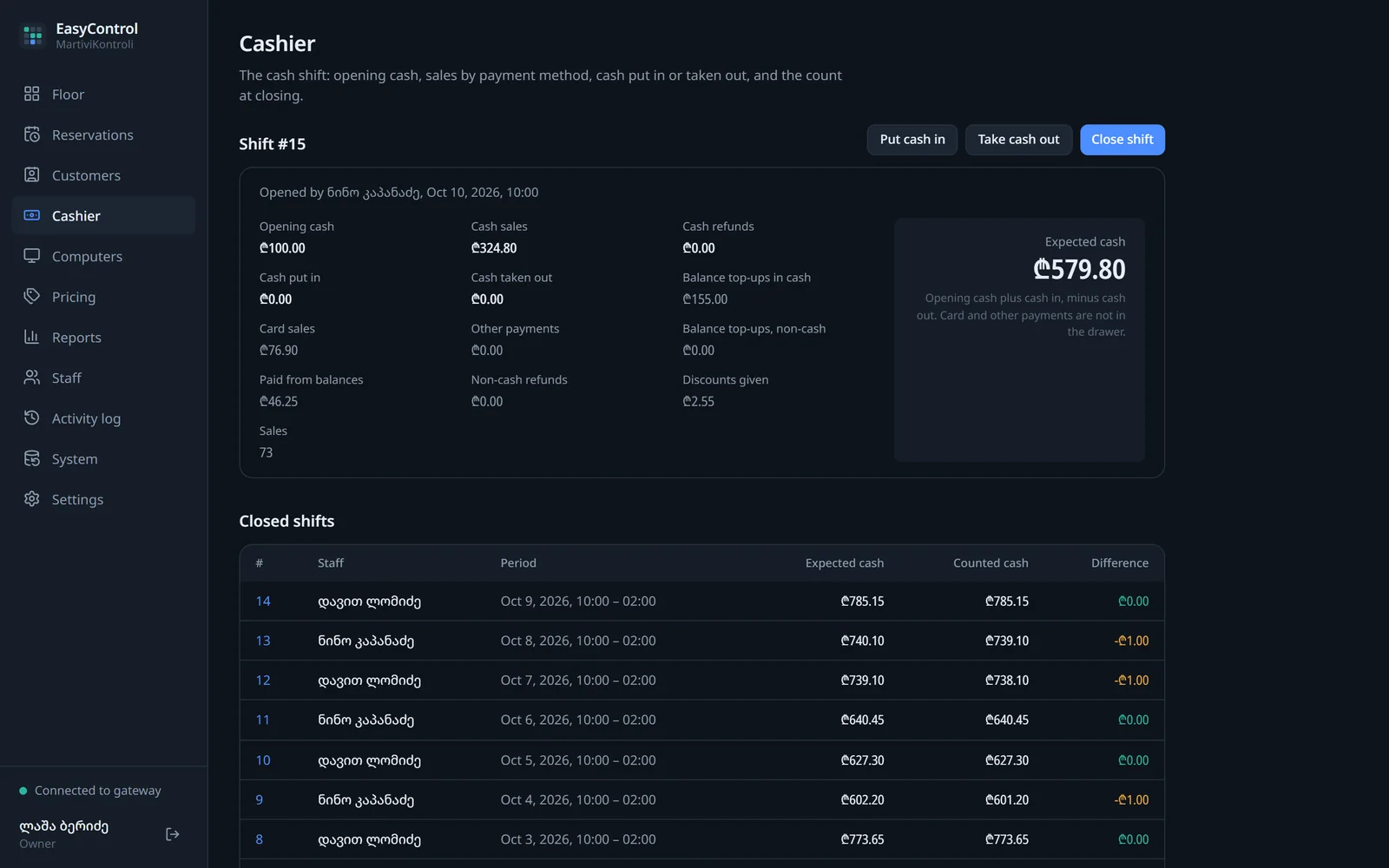Viewport: 1389px width, 868px height.
Task: Click the Cashier banknote icon
Action: point(32,215)
